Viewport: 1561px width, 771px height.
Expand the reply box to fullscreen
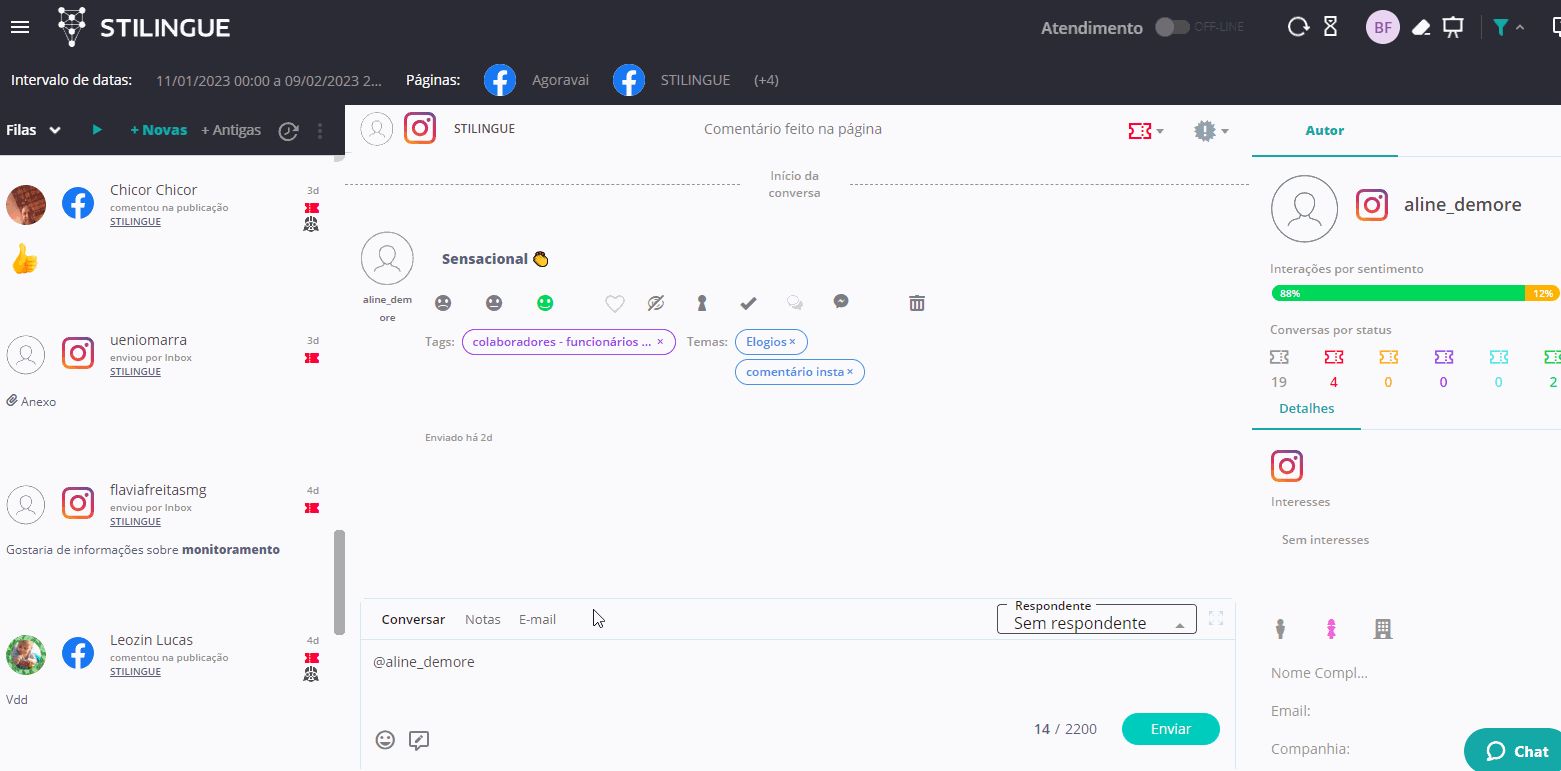[1216, 618]
